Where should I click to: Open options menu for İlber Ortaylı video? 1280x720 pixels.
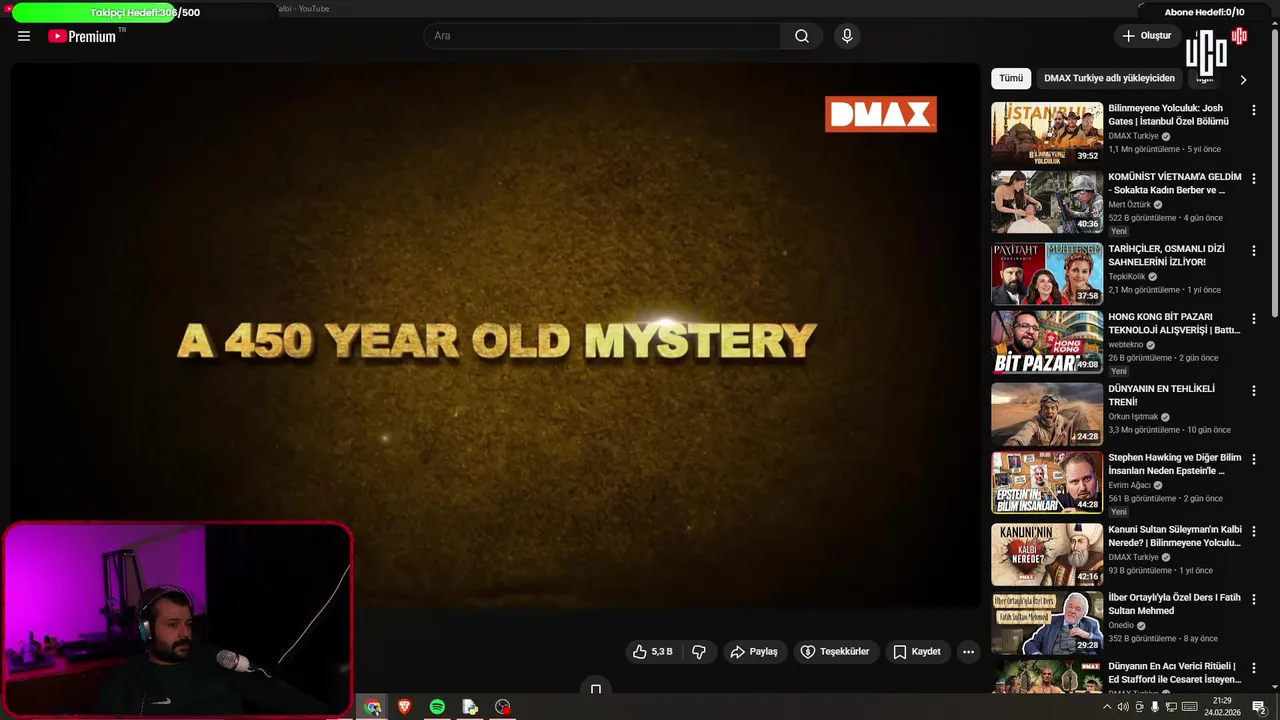(1254, 599)
